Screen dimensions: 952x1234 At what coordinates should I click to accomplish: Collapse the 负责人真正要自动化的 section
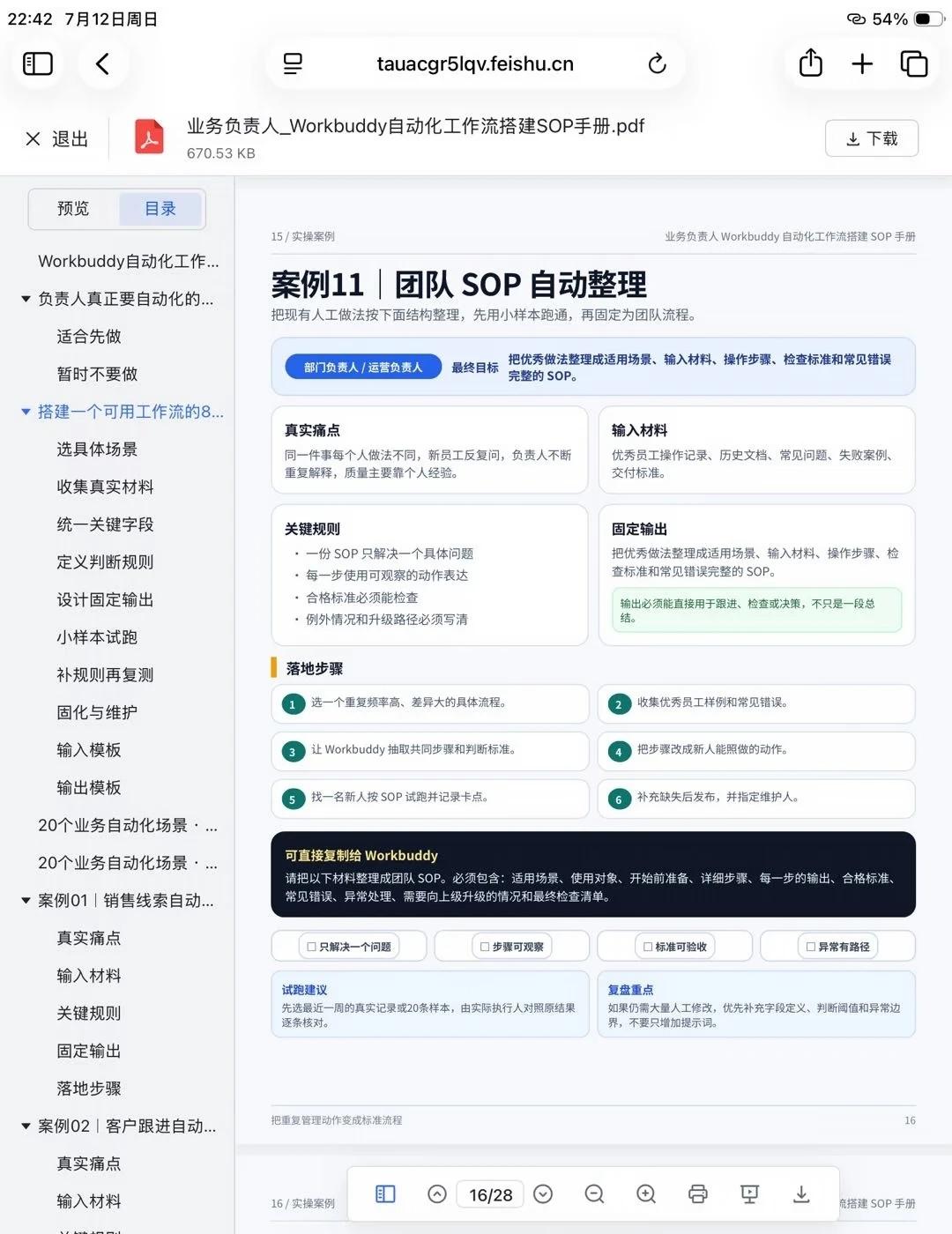[x=26, y=299]
